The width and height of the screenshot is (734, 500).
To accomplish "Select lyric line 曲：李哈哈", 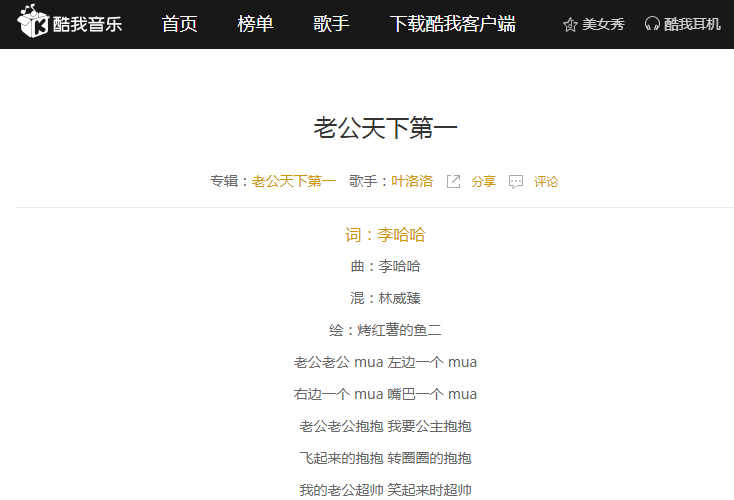I will pyautogui.click(x=385, y=266).
